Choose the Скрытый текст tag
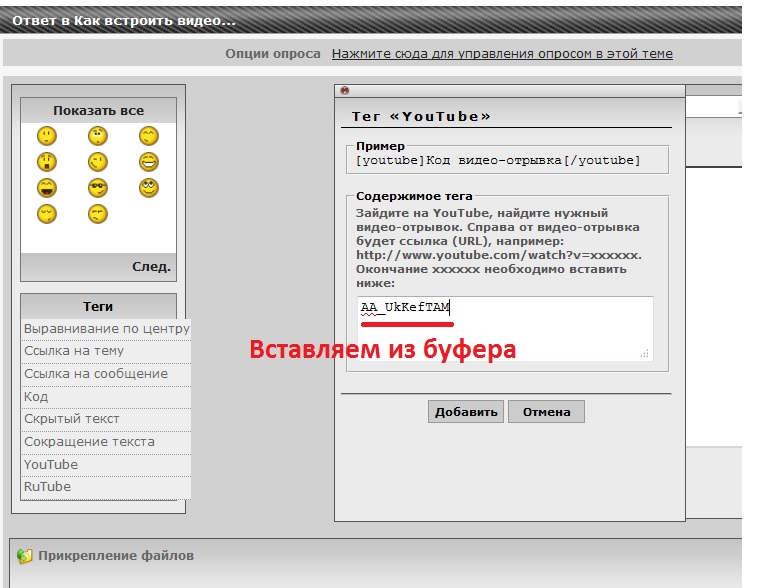Screen dimensions: 772x588 click(72, 419)
